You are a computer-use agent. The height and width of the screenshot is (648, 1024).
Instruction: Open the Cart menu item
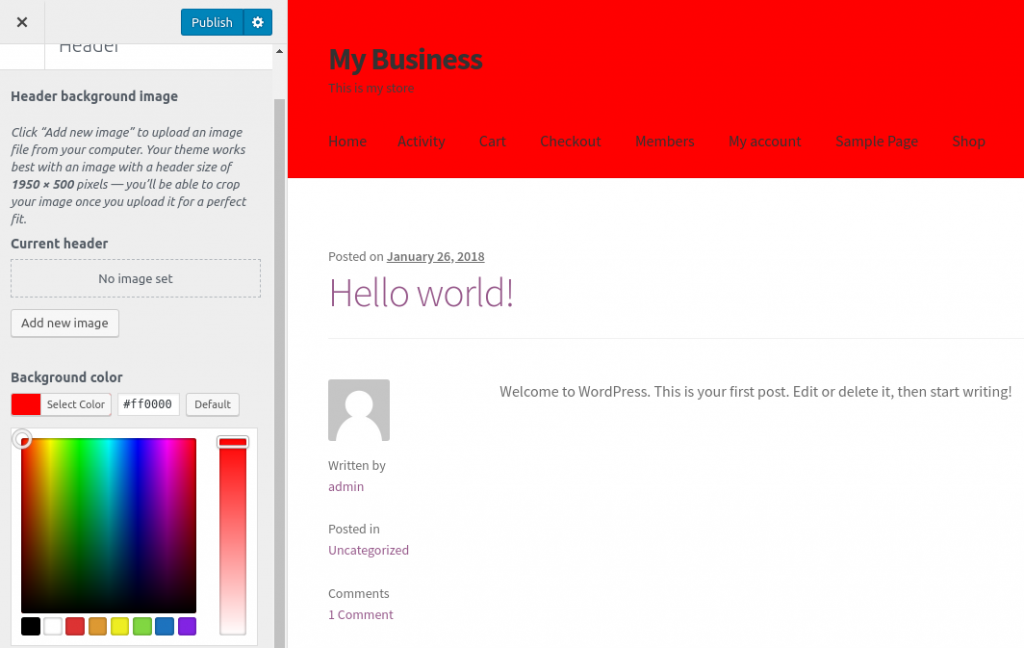click(492, 141)
